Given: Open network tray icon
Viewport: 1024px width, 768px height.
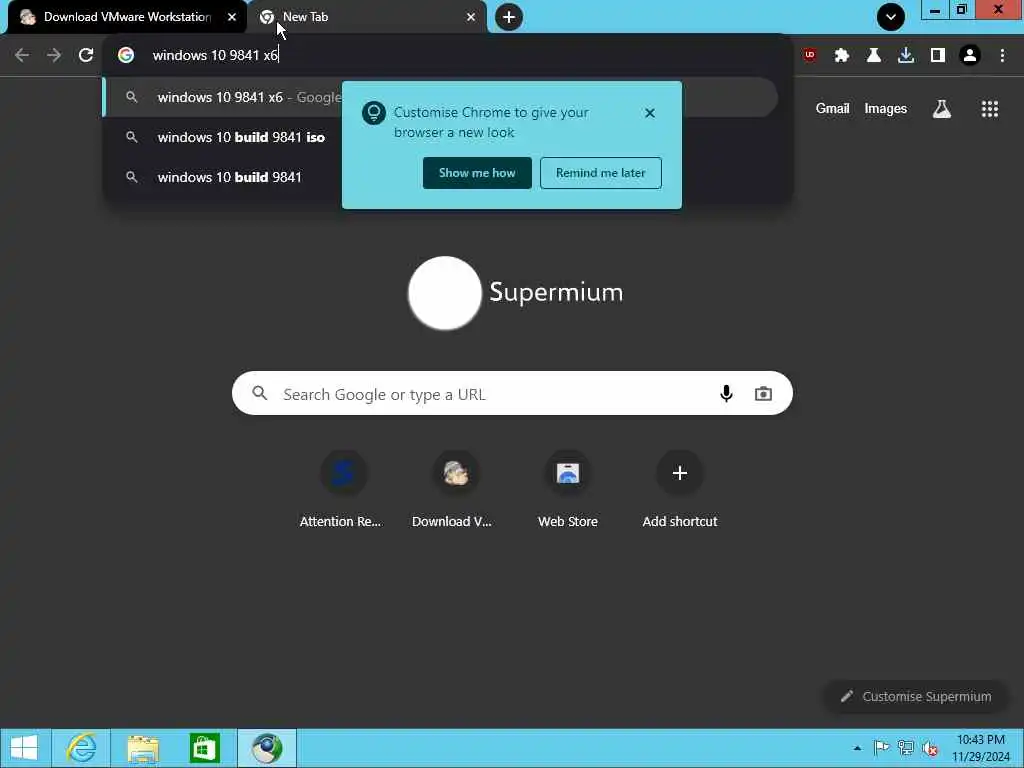Looking at the screenshot, I should click(x=906, y=748).
